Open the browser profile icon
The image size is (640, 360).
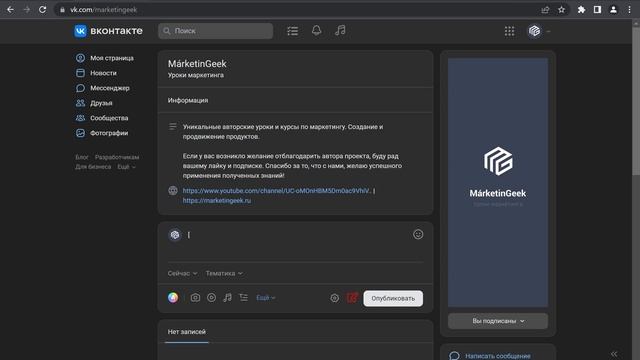pos(613,10)
